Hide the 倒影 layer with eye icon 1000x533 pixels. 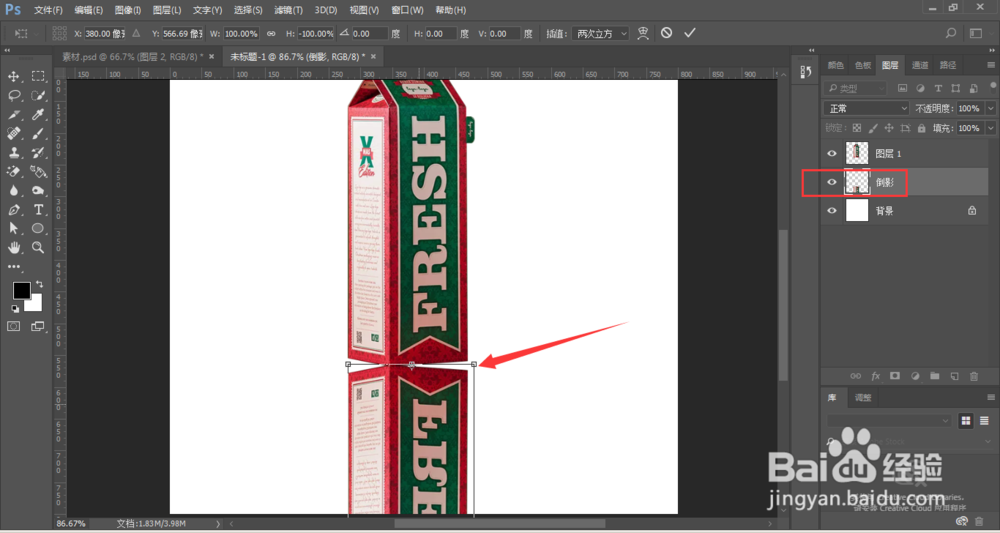(x=832, y=182)
